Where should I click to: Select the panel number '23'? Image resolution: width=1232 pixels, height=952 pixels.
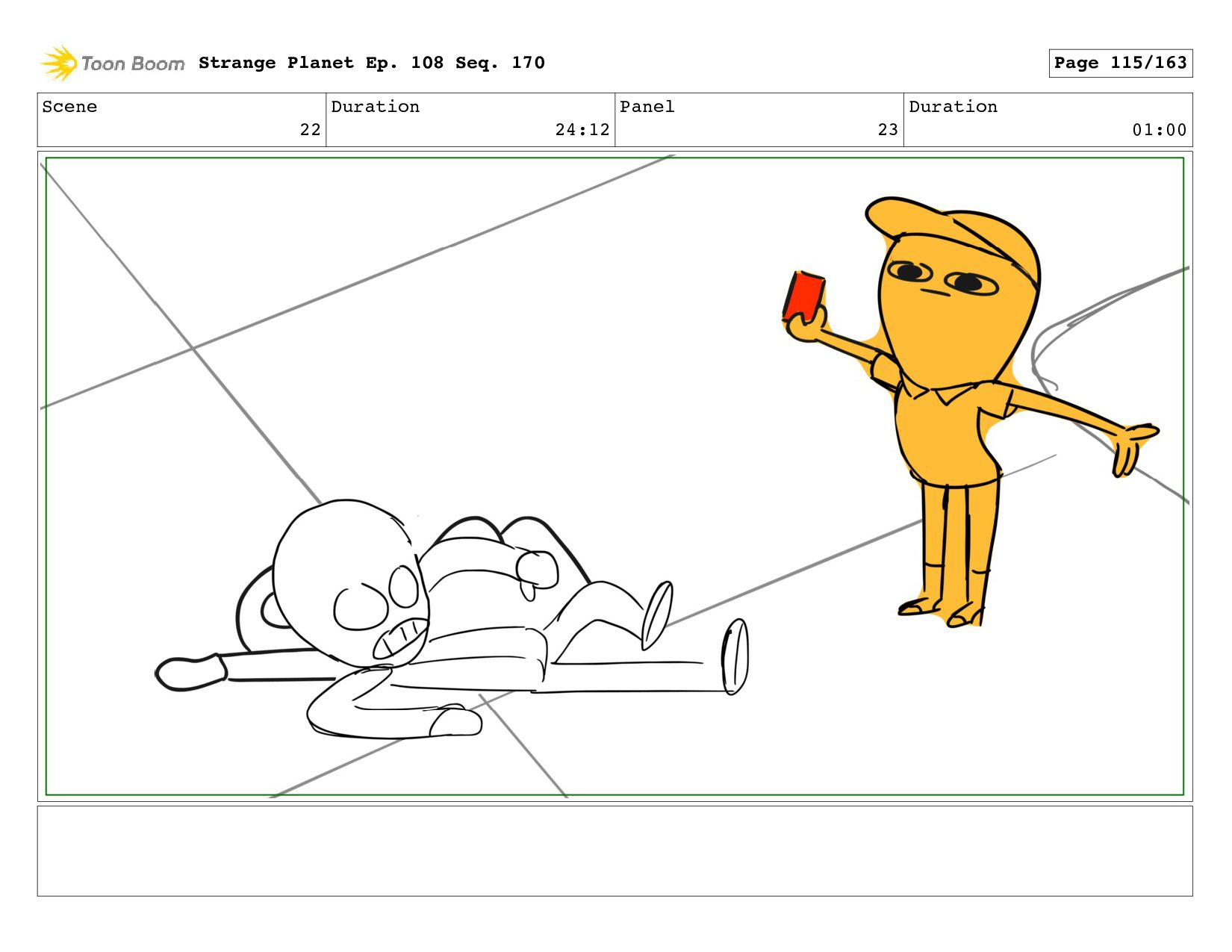pyautogui.click(x=888, y=130)
